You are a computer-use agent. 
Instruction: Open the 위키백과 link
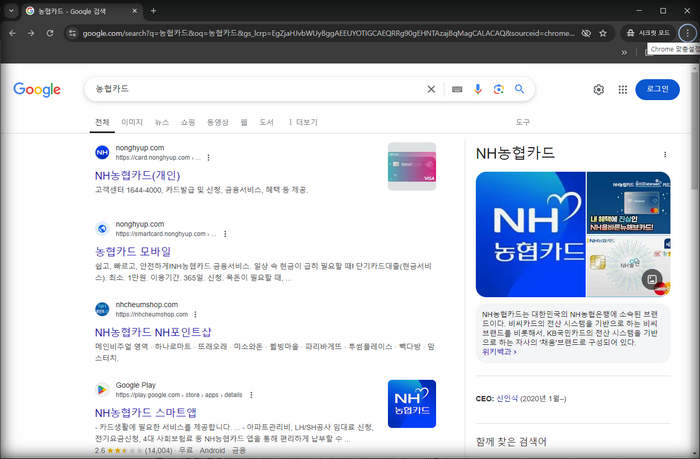click(496, 352)
